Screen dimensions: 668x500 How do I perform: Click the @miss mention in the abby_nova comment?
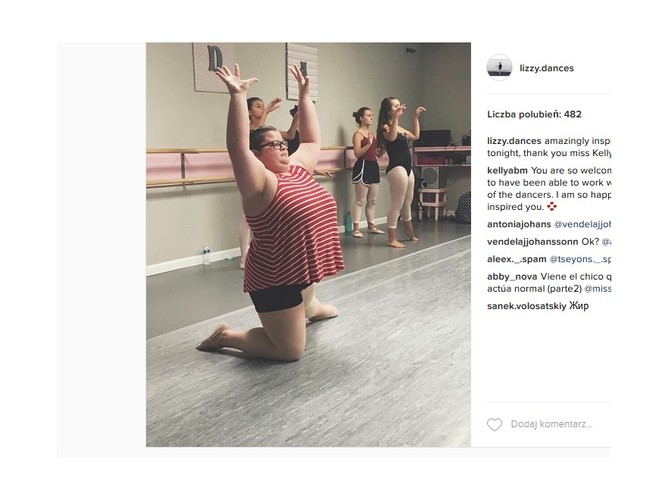[x=598, y=288]
